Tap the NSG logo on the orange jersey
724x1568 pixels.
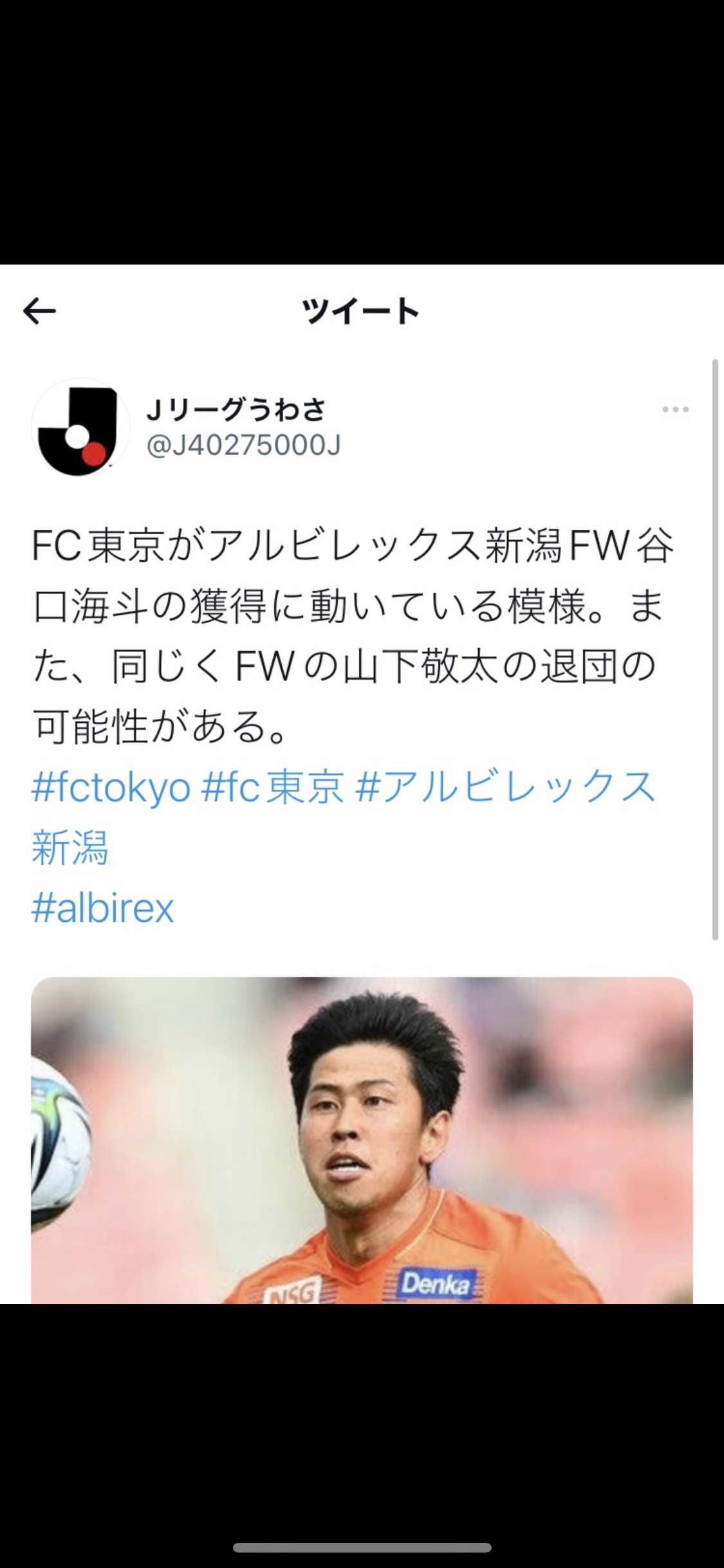pos(292,1292)
